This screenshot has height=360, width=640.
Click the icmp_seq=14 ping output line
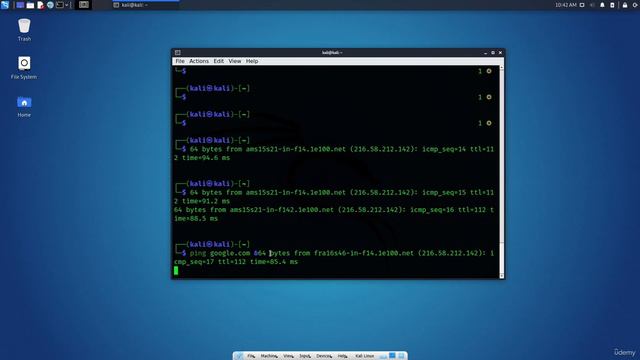tap(334, 153)
